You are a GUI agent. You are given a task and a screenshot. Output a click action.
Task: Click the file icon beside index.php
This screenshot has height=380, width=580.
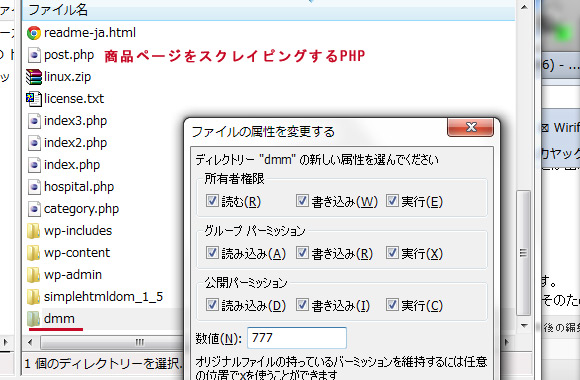point(34,165)
